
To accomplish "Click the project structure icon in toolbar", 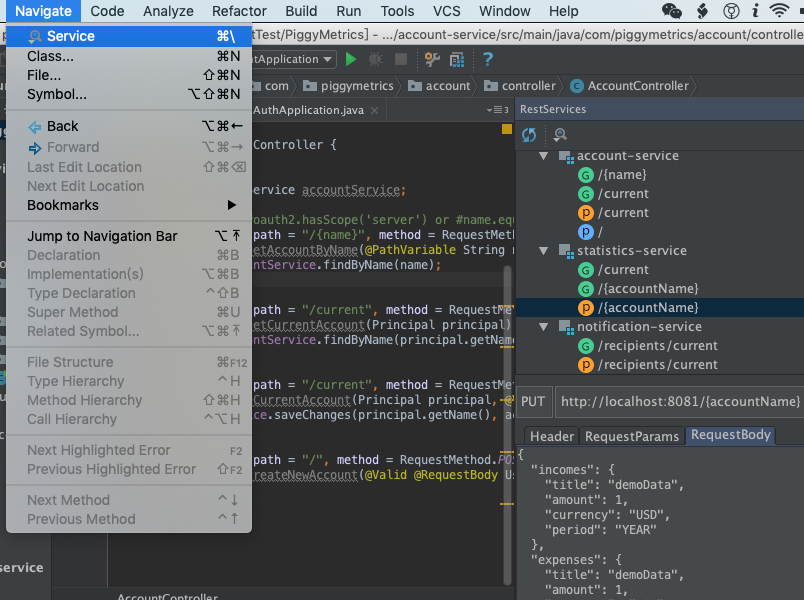I will coord(457,59).
